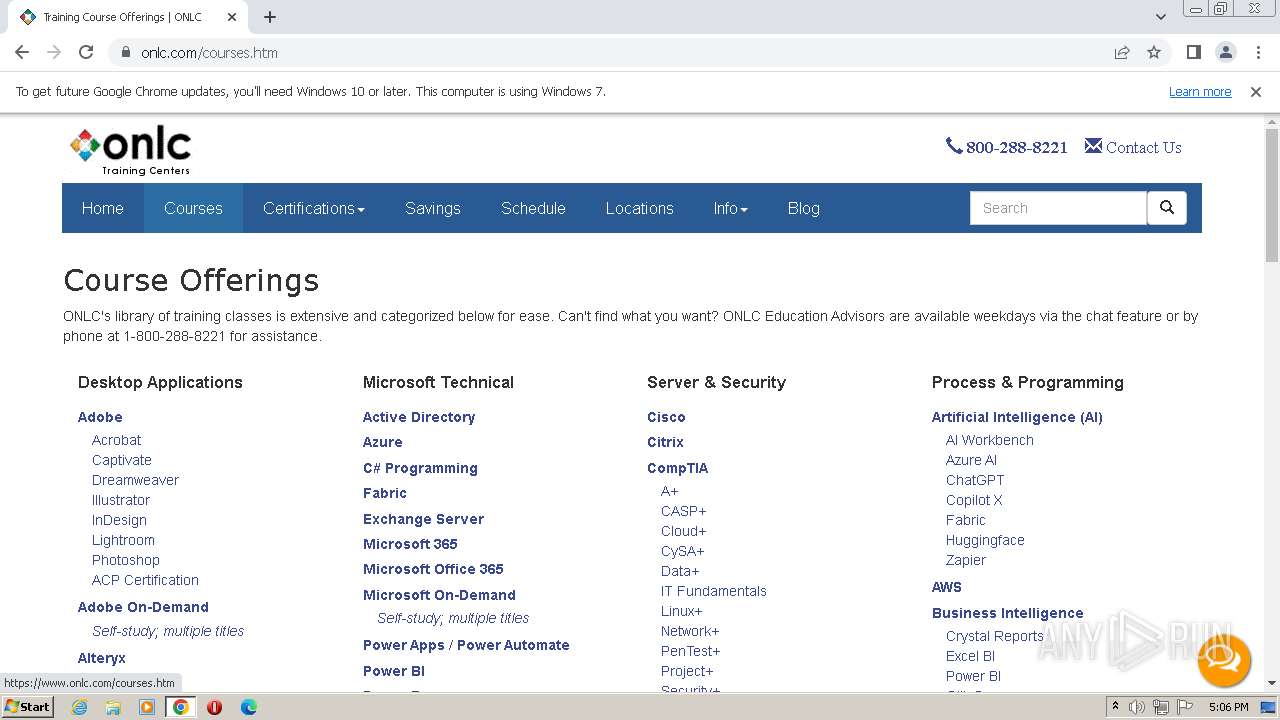The width and height of the screenshot is (1280, 720).
Task: Open the InDesign course link
Action: tap(119, 520)
